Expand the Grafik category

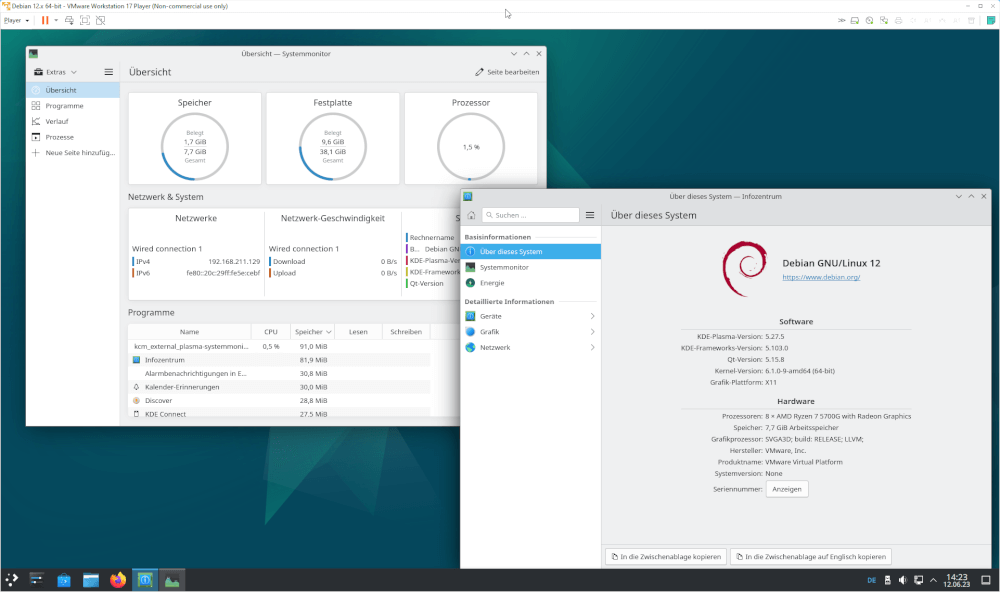point(531,332)
